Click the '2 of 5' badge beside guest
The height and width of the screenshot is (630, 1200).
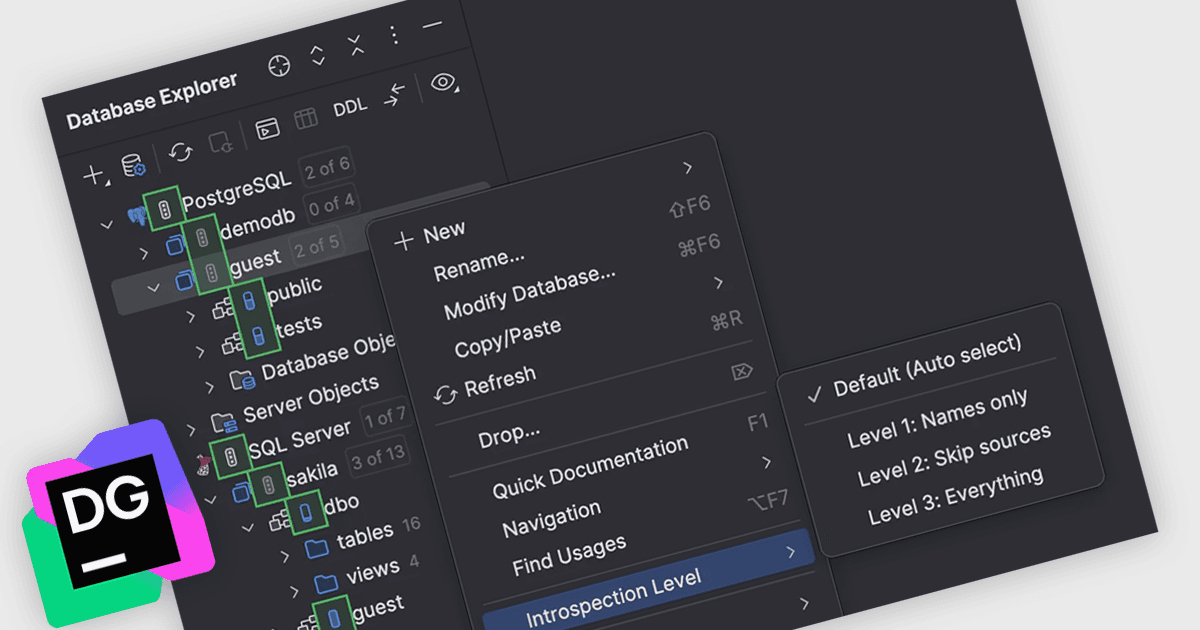(x=316, y=245)
